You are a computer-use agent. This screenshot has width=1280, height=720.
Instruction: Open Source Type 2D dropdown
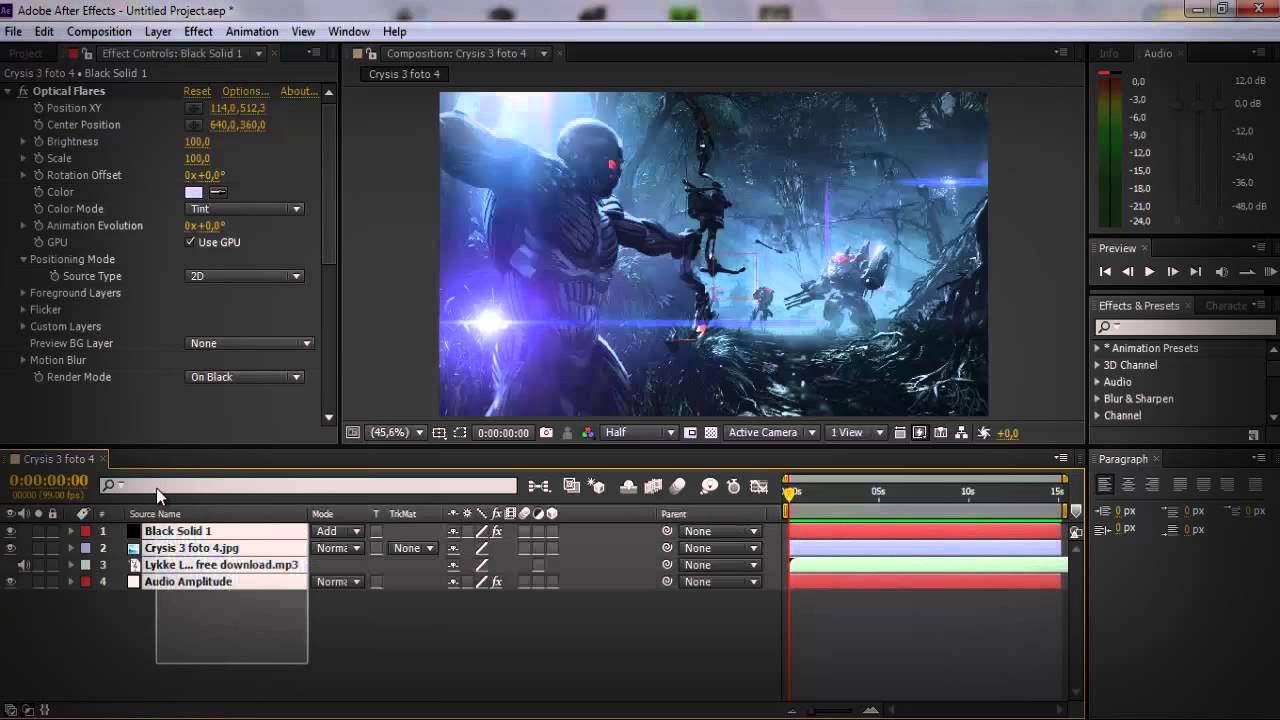pos(245,276)
